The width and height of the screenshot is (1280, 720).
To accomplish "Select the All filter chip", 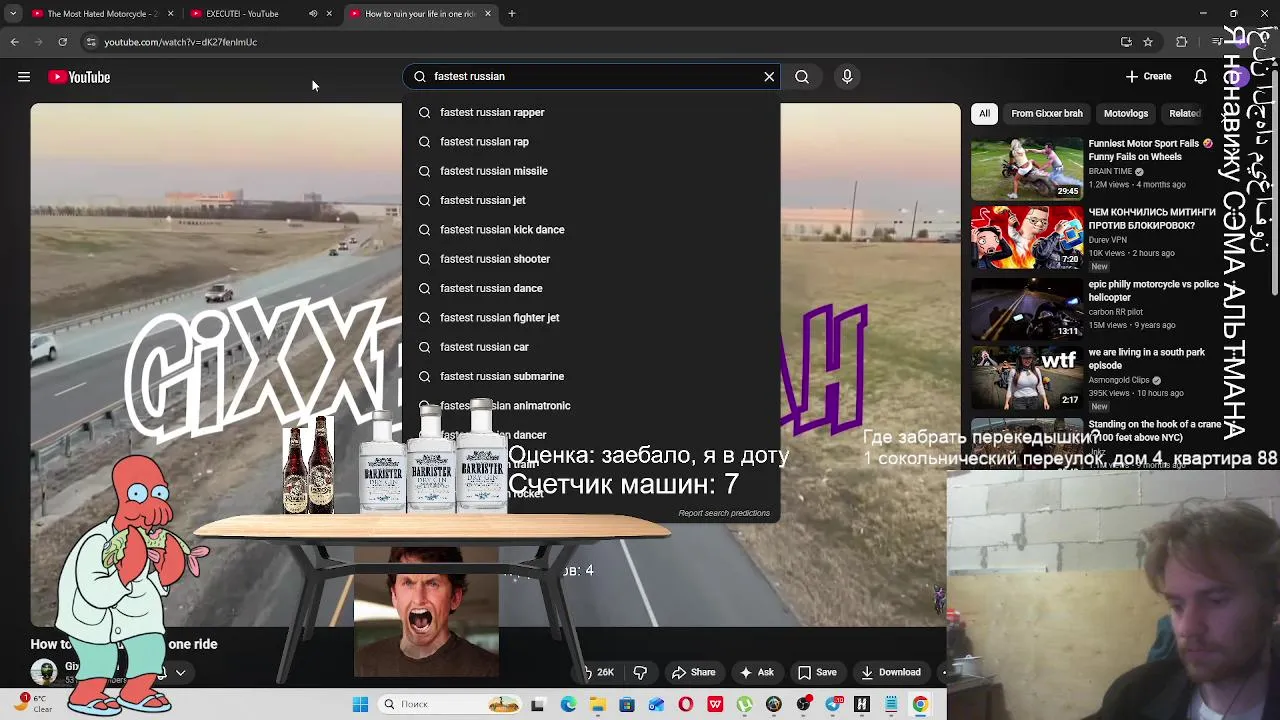I will [984, 113].
